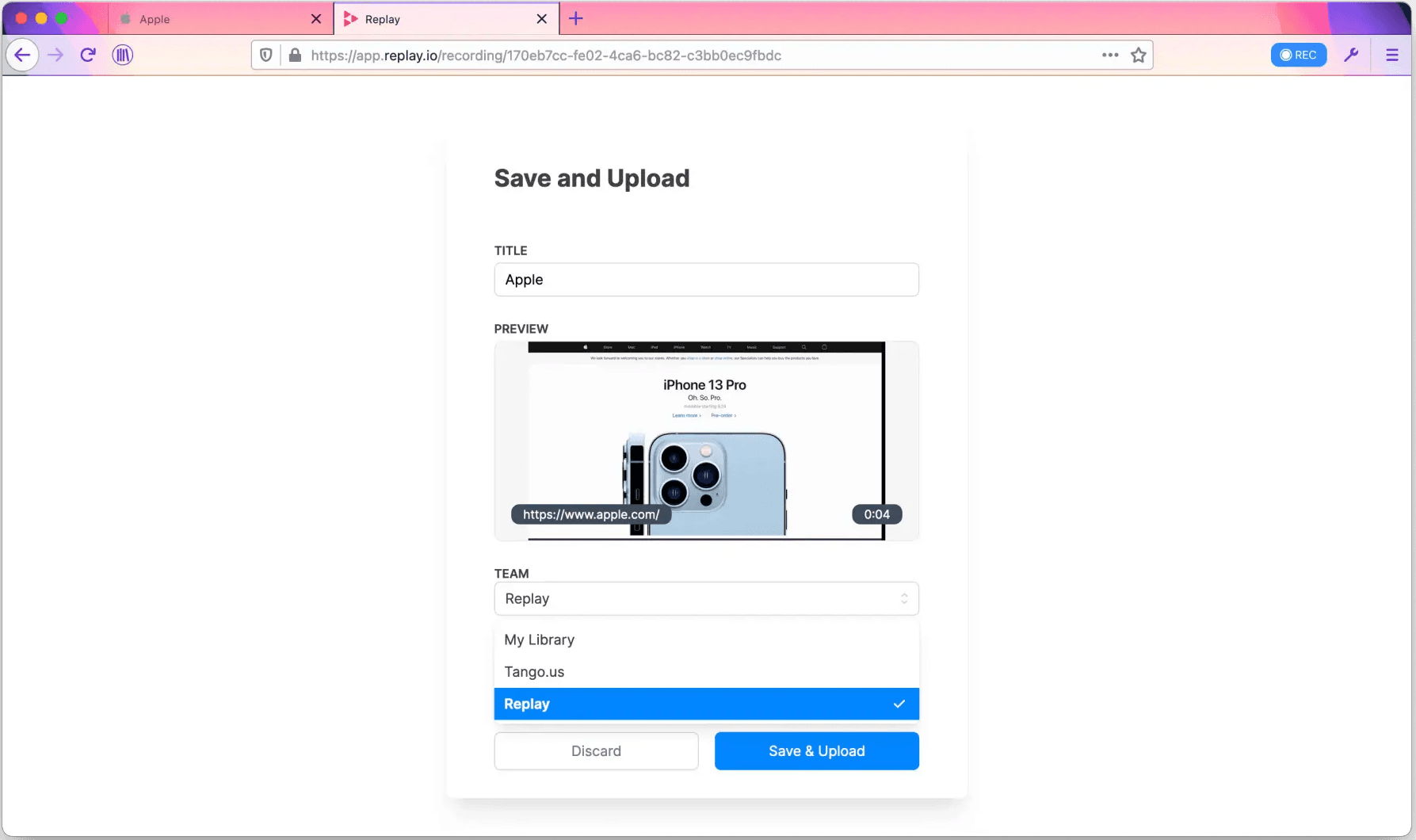Reload the current page
The image size is (1416, 840).
pyautogui.click(x=88, y=55)
